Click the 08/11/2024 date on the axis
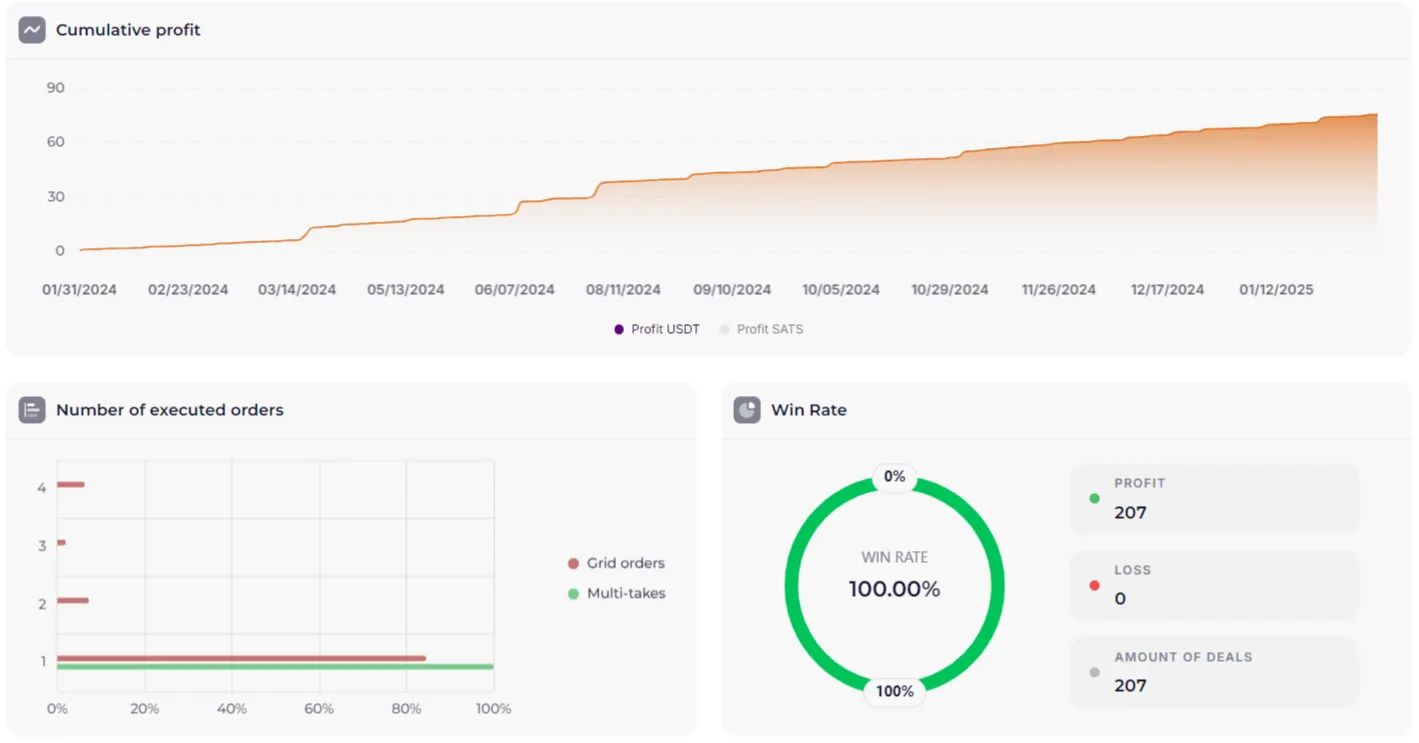1419x743 pixels. tap(623, 290)
